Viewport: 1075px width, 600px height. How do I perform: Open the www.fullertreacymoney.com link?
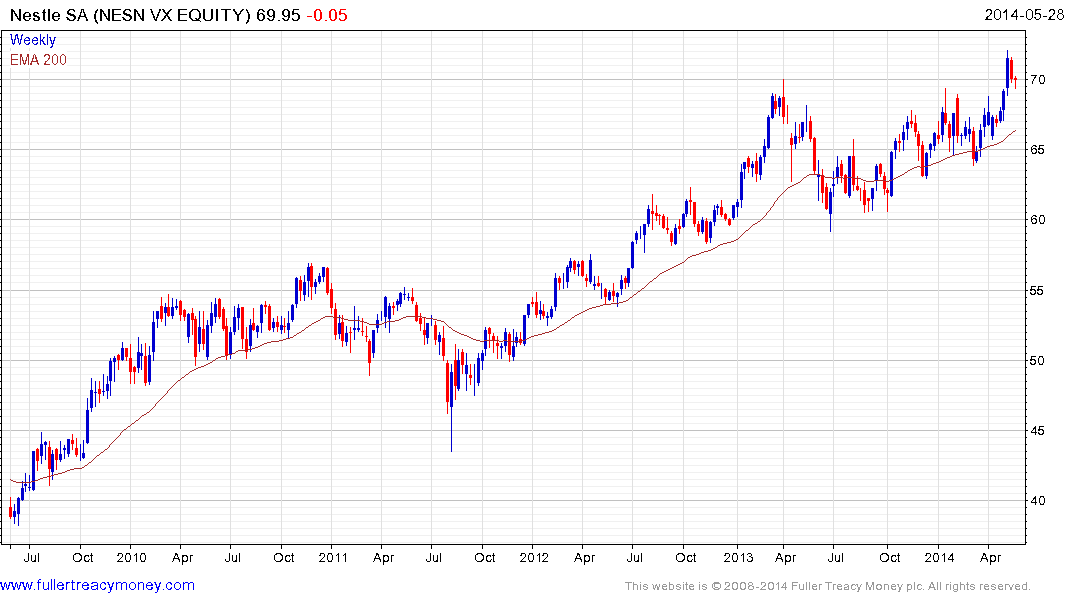tap(97, 585)
